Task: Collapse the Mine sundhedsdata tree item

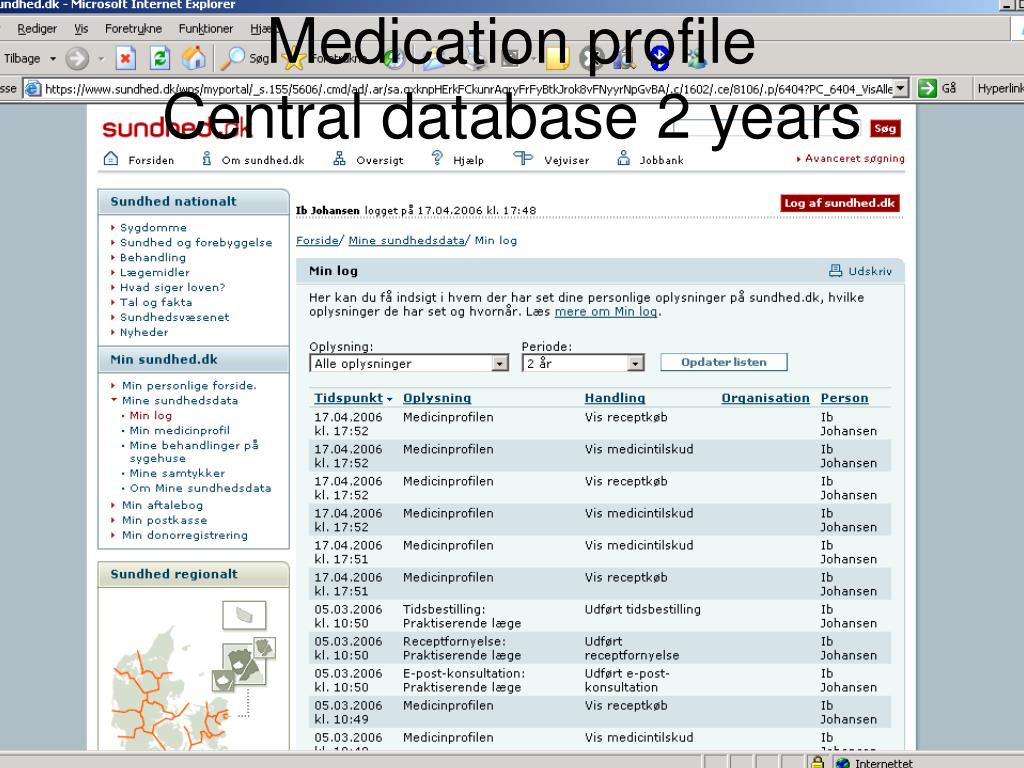Action: pos(114,400)
